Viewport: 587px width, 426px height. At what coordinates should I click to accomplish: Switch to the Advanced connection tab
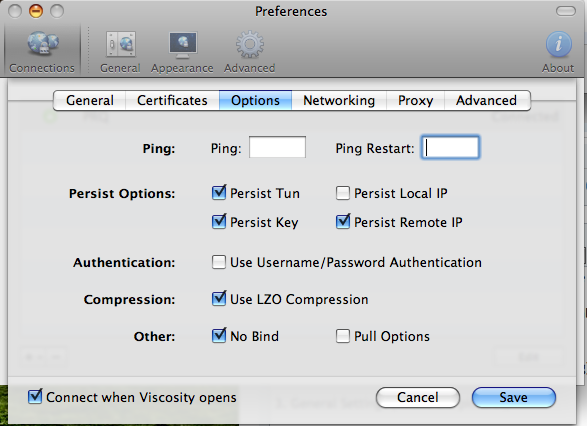[x=487, y=100]
